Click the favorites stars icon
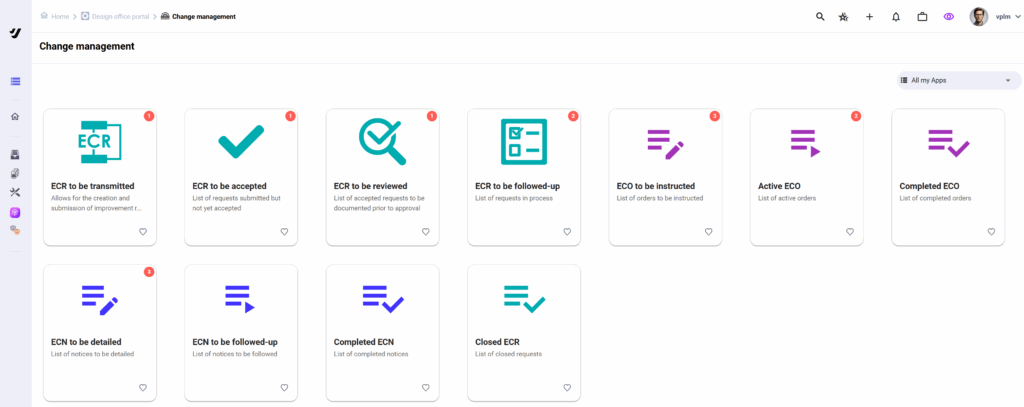The image size is (1024, 407). (x=844, y=17)
